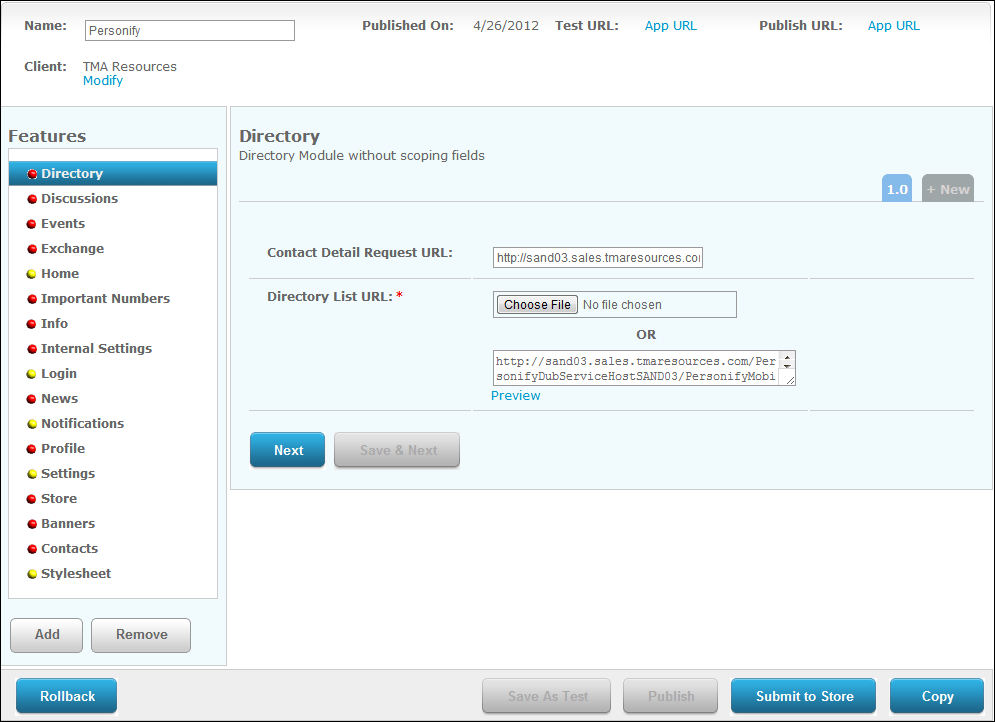Preview the directory list URL
This screenshot has width=995, height=722.
click(x=515, y=395)
